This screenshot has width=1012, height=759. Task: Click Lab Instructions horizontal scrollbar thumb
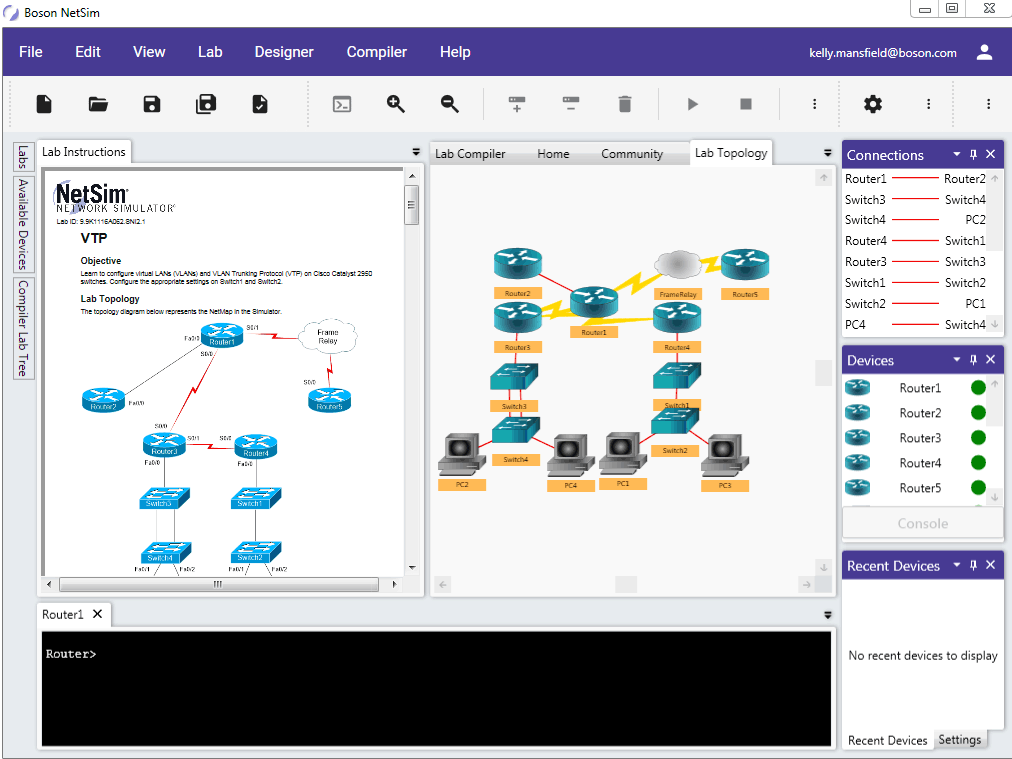point(219,584)
